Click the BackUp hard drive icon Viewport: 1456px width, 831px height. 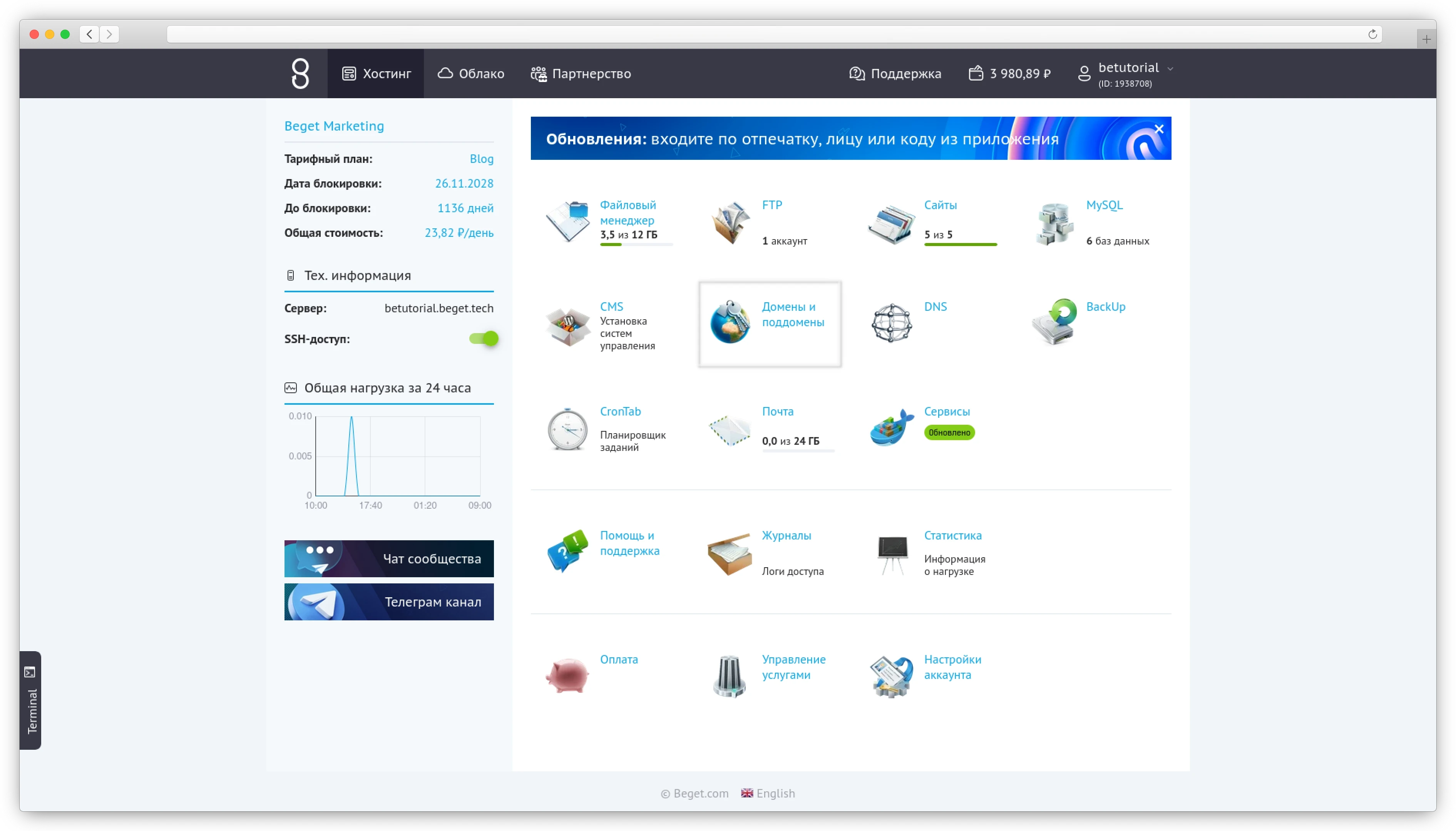click(1054, 322)
